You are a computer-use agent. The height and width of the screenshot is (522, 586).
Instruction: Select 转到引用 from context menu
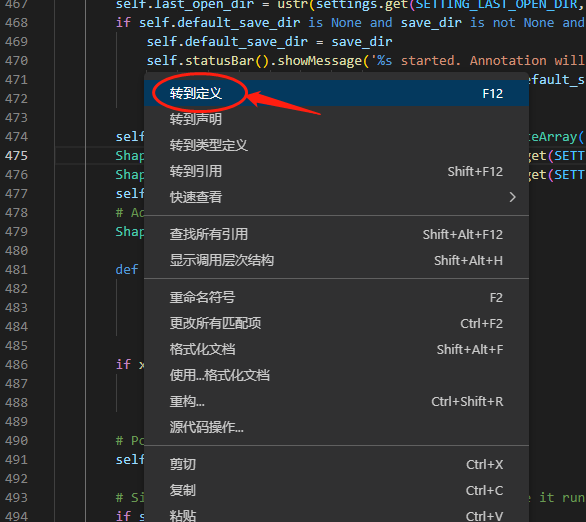tap(336, 171)
